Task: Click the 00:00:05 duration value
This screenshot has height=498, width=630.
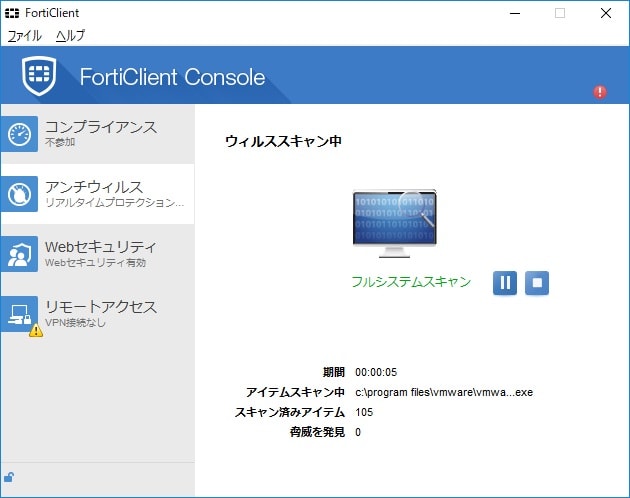Action: (x=376, y=372)
